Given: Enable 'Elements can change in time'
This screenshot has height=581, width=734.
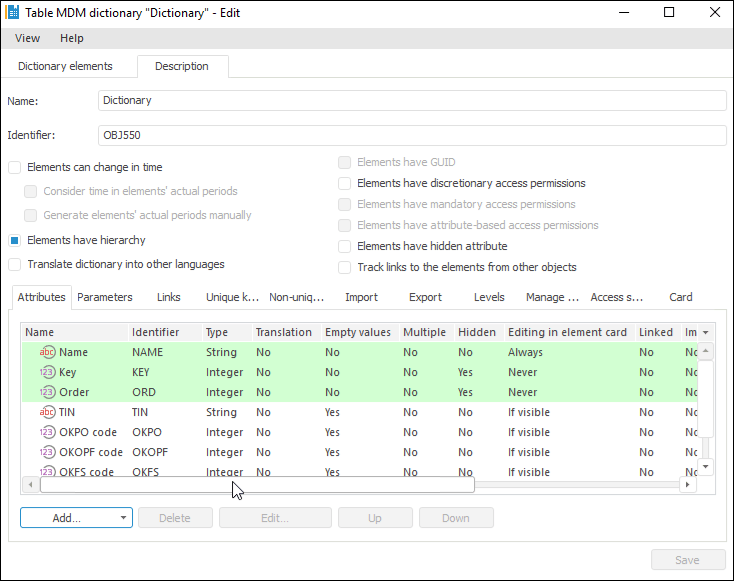Looking at the screenshot, I should [14, 167].
